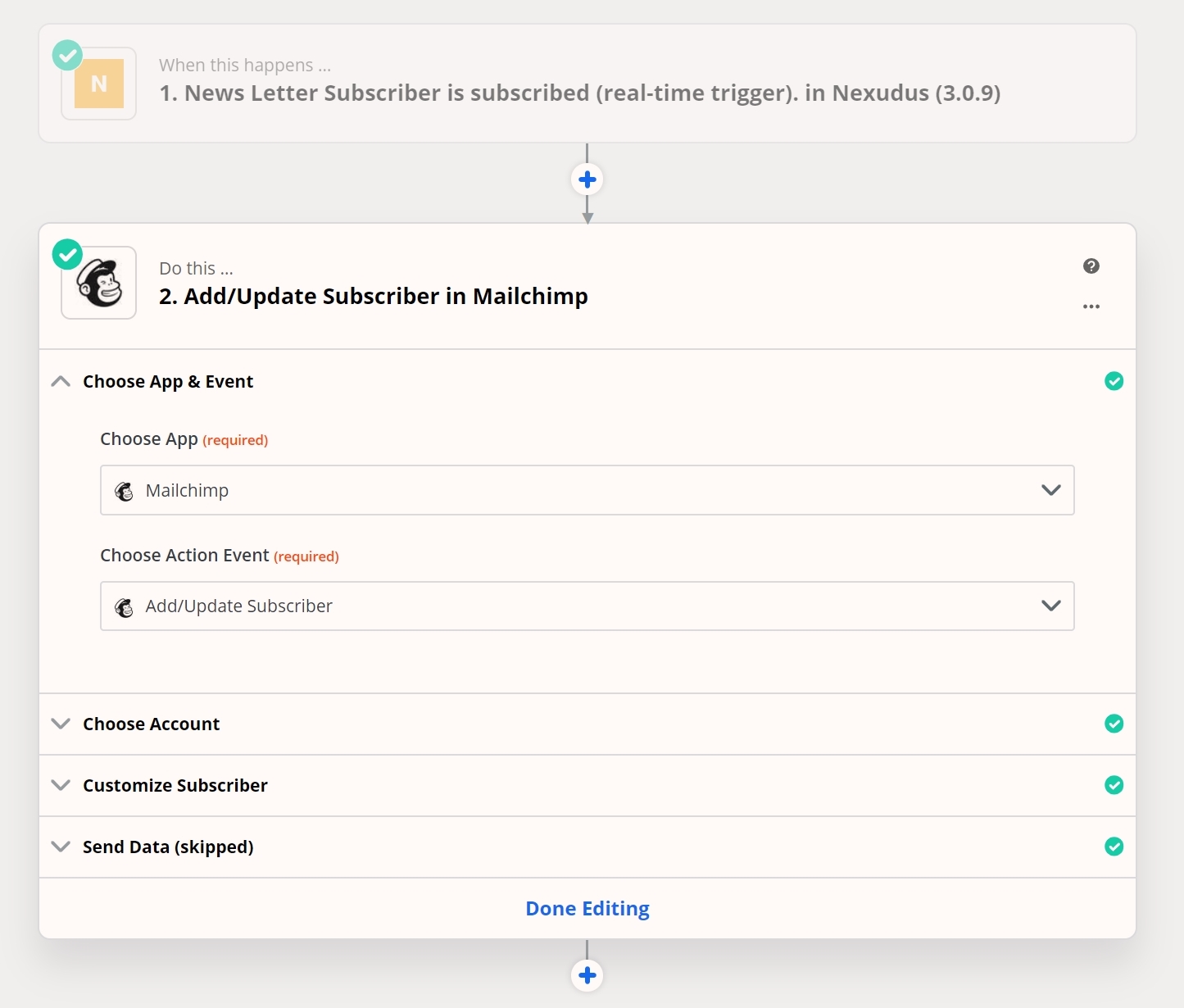
Task: Select the Add/Update Subscriber event combo box
Action: (x=587, y=606)
